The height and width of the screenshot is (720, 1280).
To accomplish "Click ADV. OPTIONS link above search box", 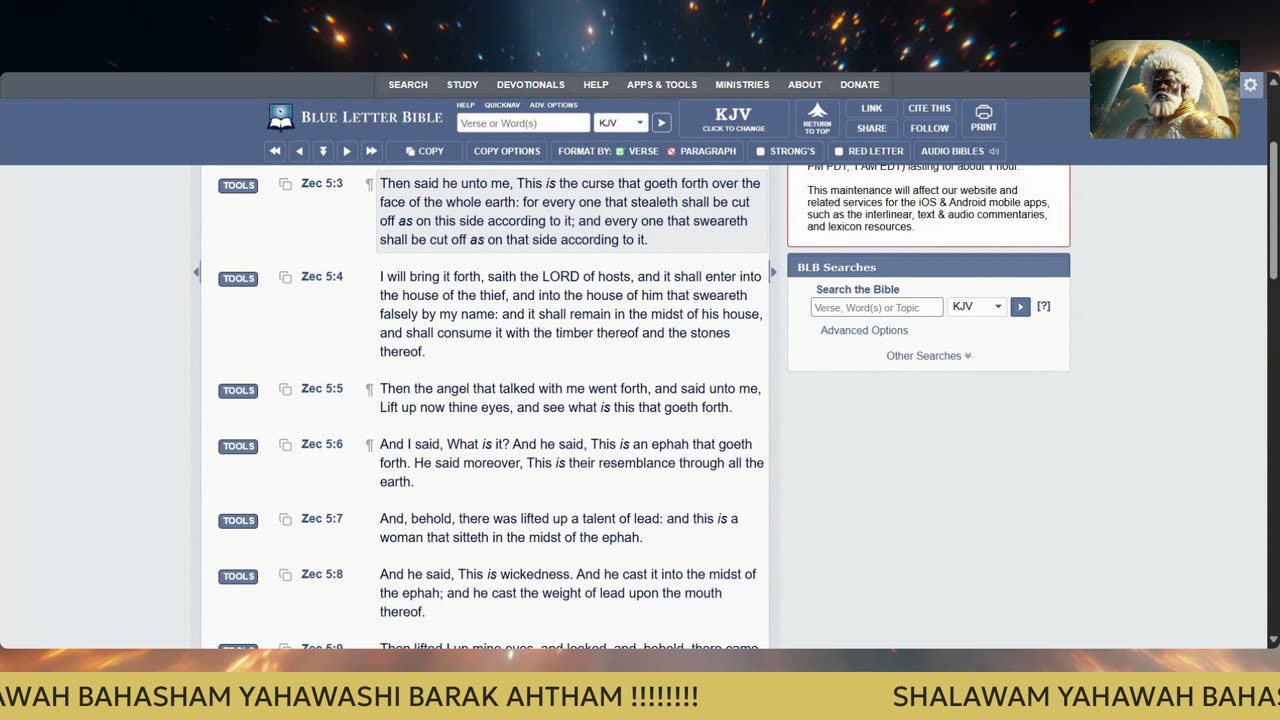I will (x=553, y=105).
